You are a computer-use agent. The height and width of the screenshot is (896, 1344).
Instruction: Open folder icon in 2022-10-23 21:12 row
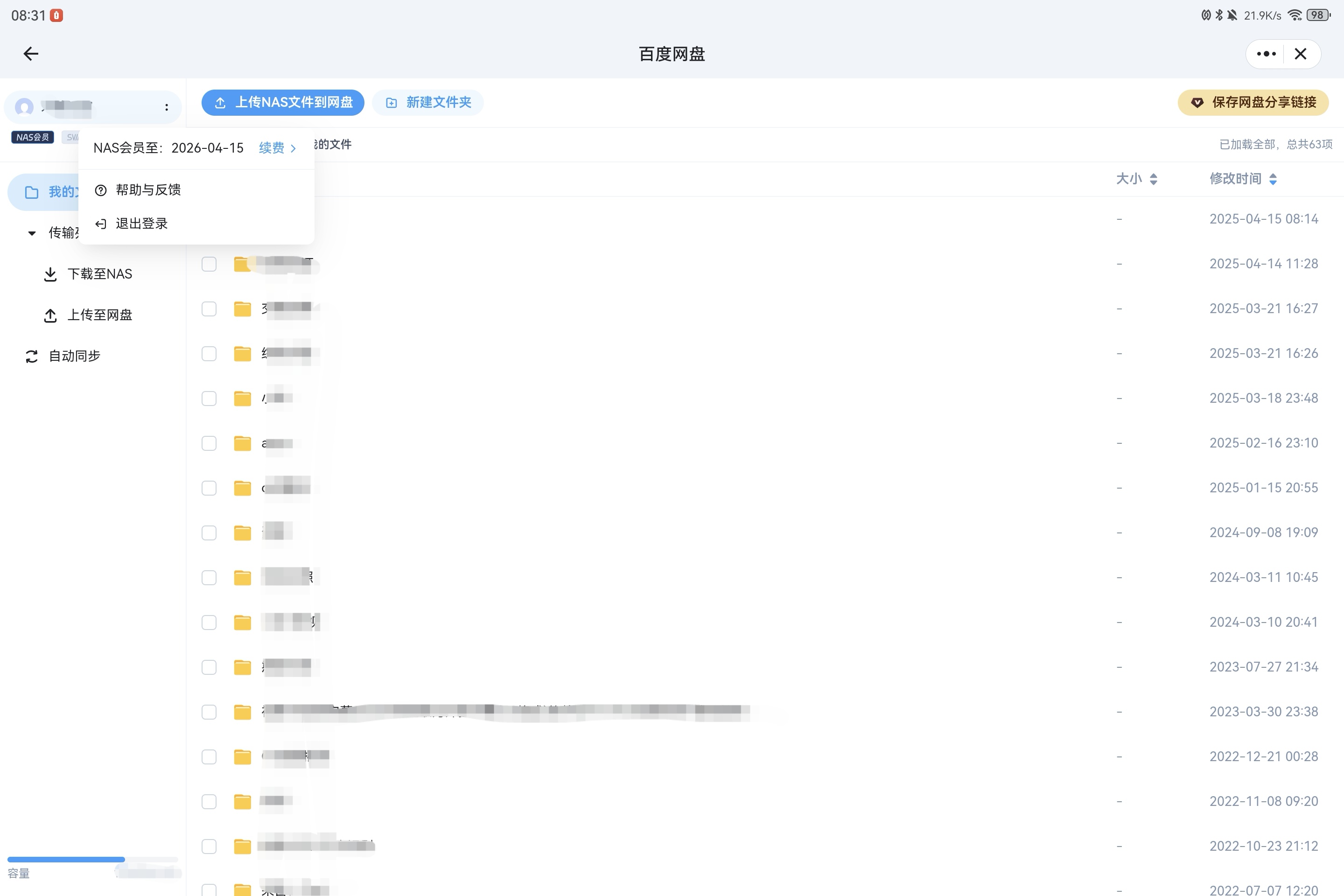242,846
